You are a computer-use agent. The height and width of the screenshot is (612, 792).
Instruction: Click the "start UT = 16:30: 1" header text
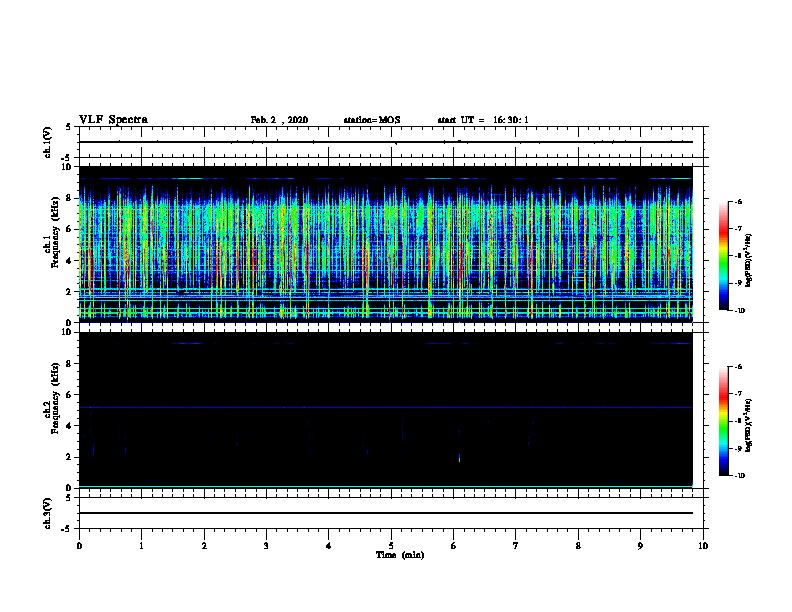[x=483, y=120]
